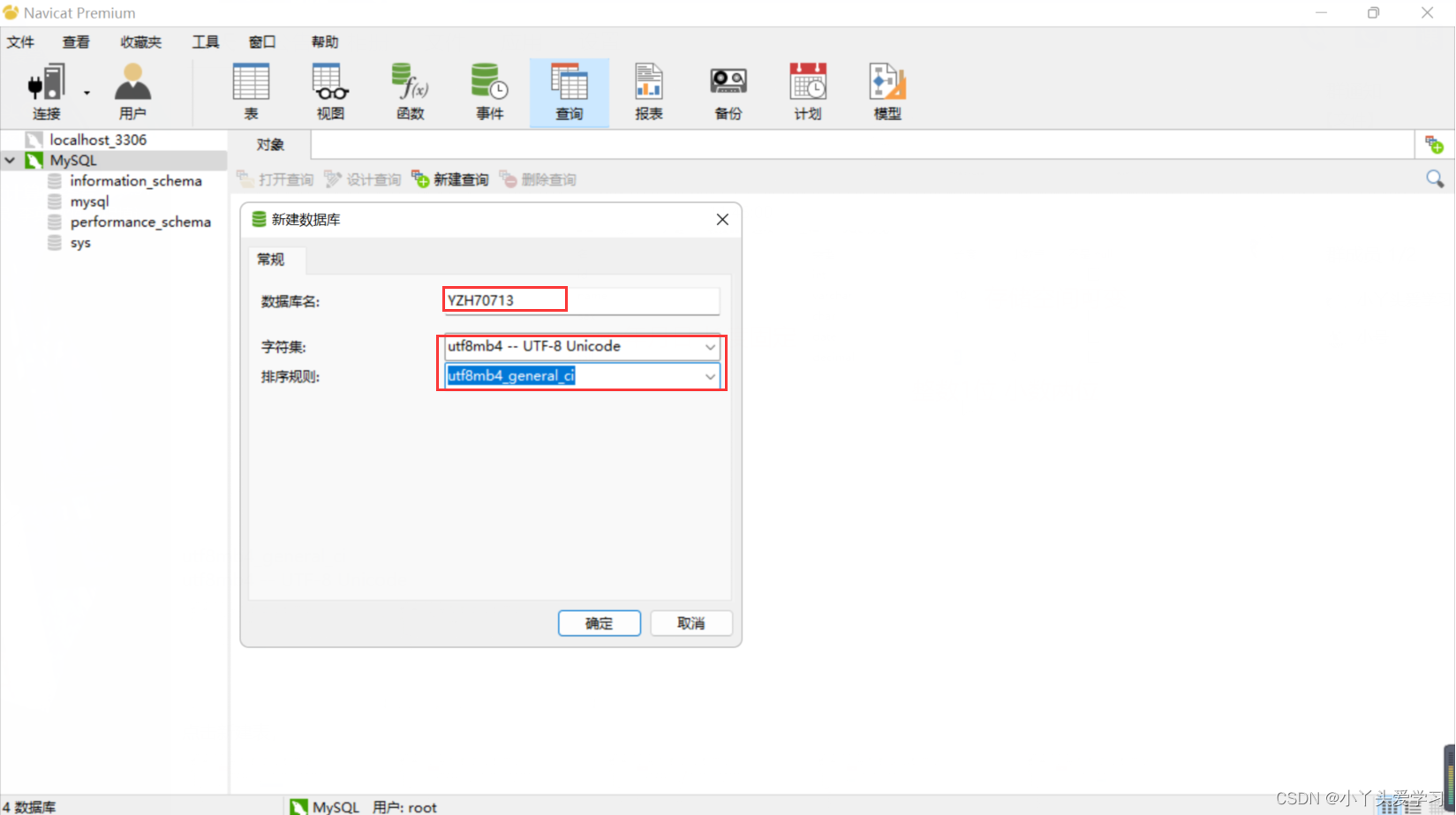
Task: Click 设计查询 design query button
Action: (363, 180)
